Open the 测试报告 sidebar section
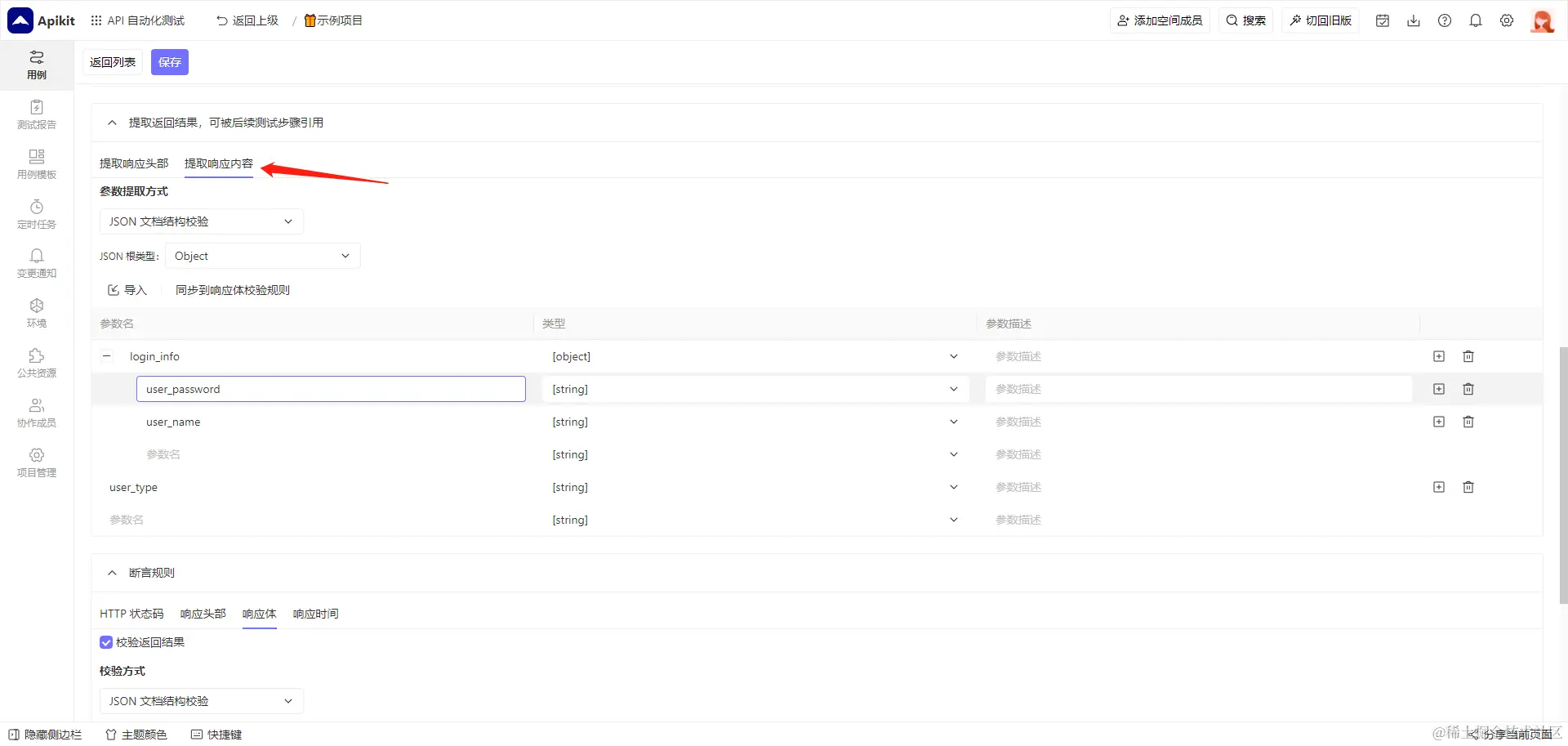 click(37, 114)
